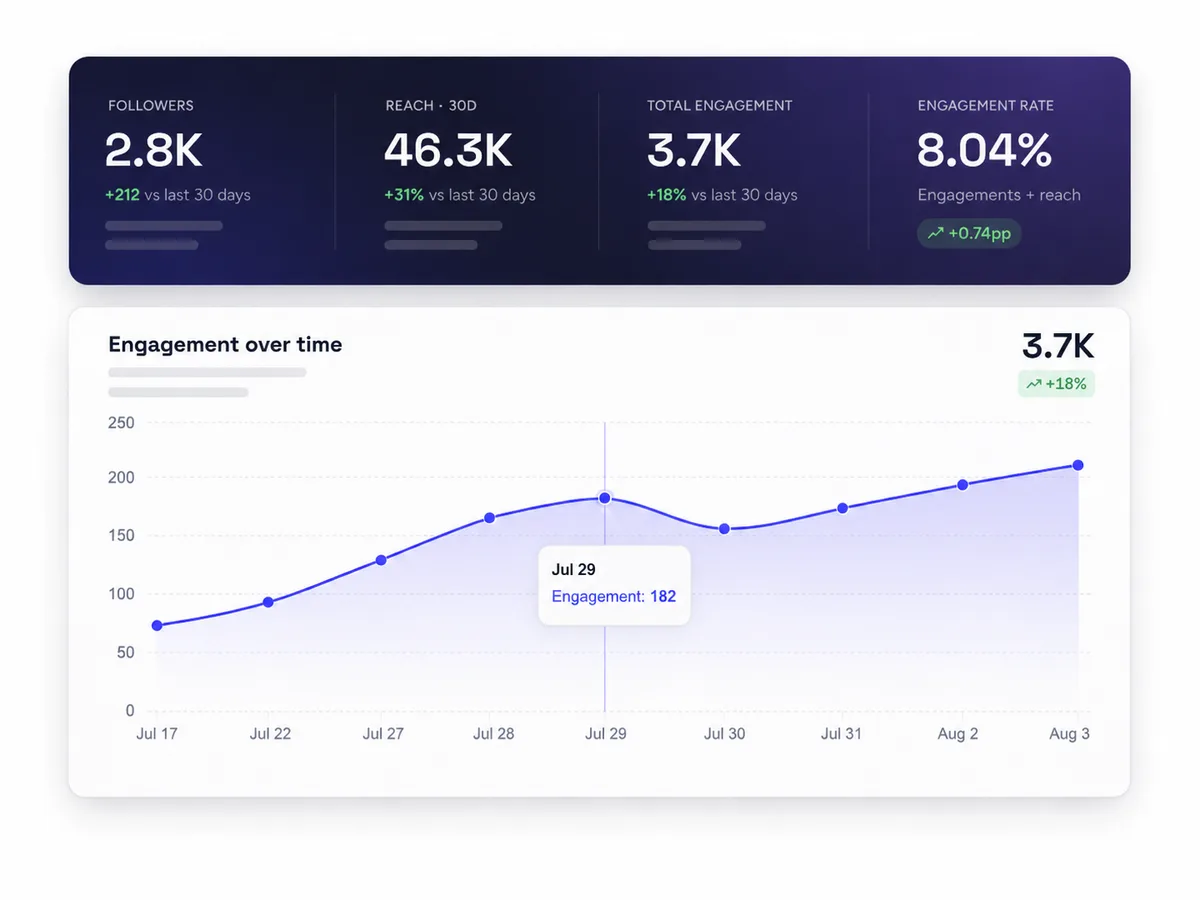This screenshot has height=900, width=1200.
Task: Click the Jul 27 x-axis label
Action: (383, 734)
